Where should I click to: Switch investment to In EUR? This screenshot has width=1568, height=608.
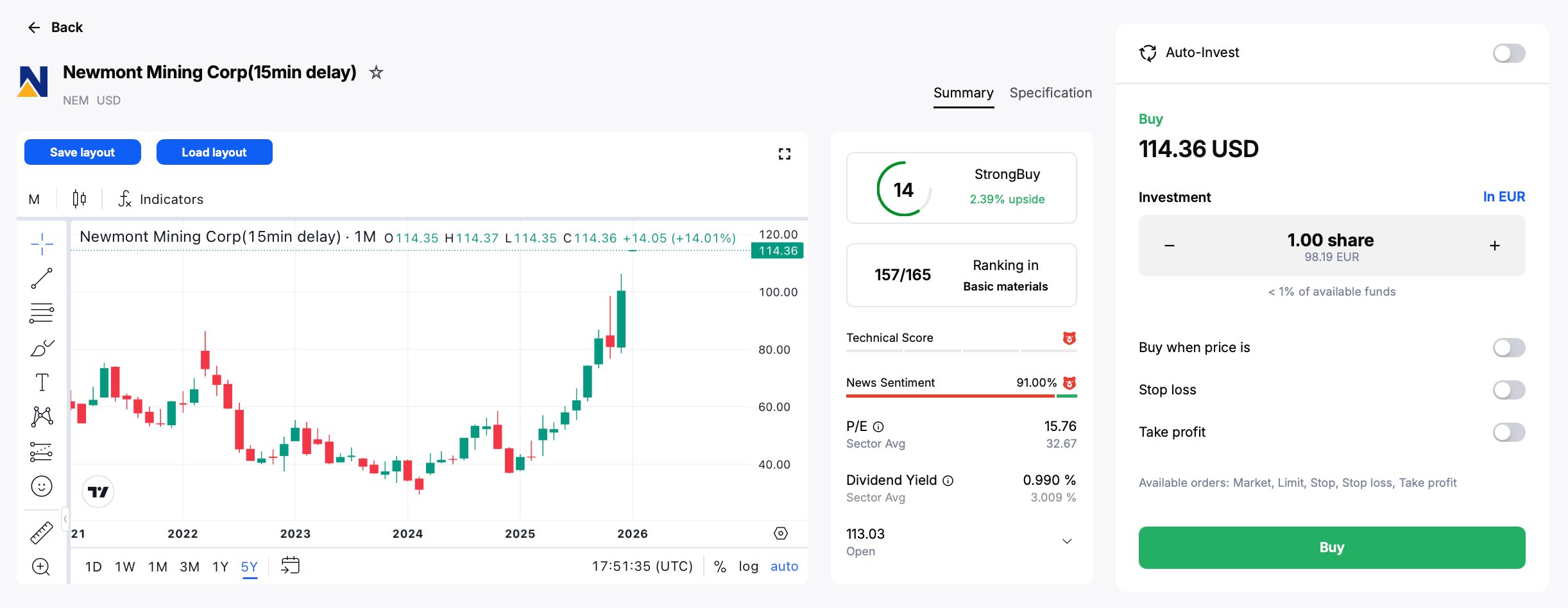tap(1504, 197)
